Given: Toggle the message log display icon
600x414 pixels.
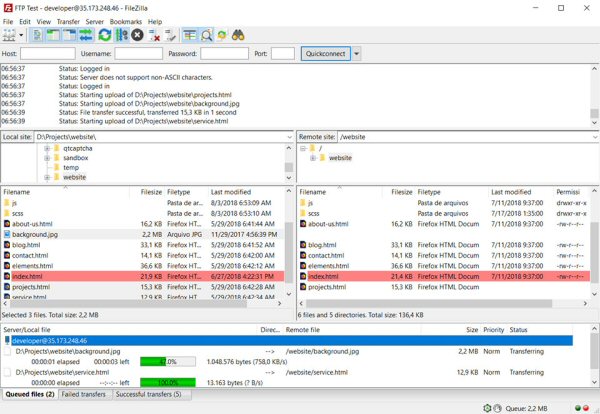Looking at the screenshot, I should (x=38, y=35).
